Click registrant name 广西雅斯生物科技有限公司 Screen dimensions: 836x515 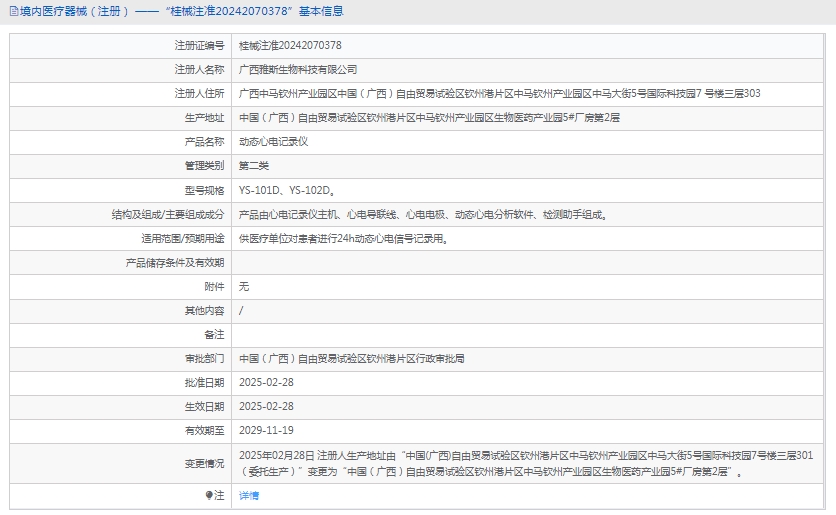tap(298, 69)
